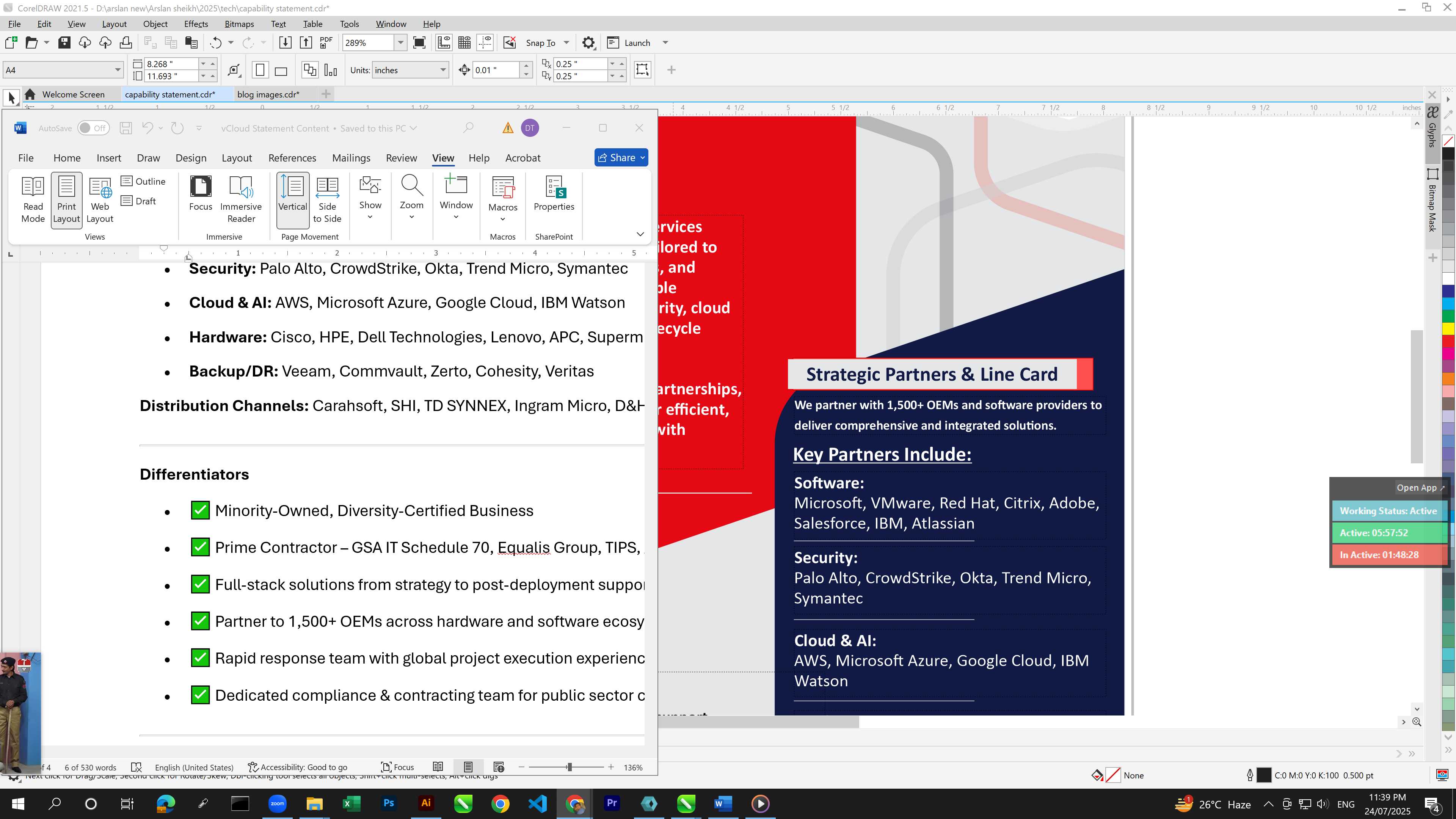Open Word Insert ribbon tab
The height and width of the screenshot is (819, 1456).
108,158
